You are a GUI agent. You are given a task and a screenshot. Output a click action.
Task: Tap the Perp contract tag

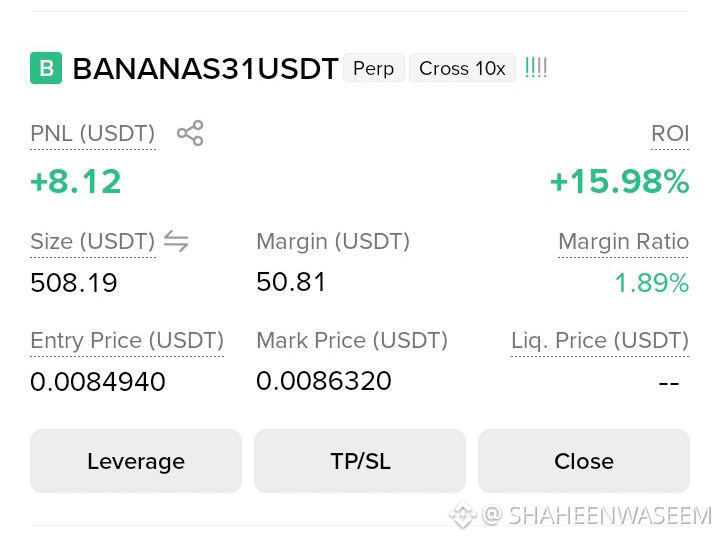[374, 68]
